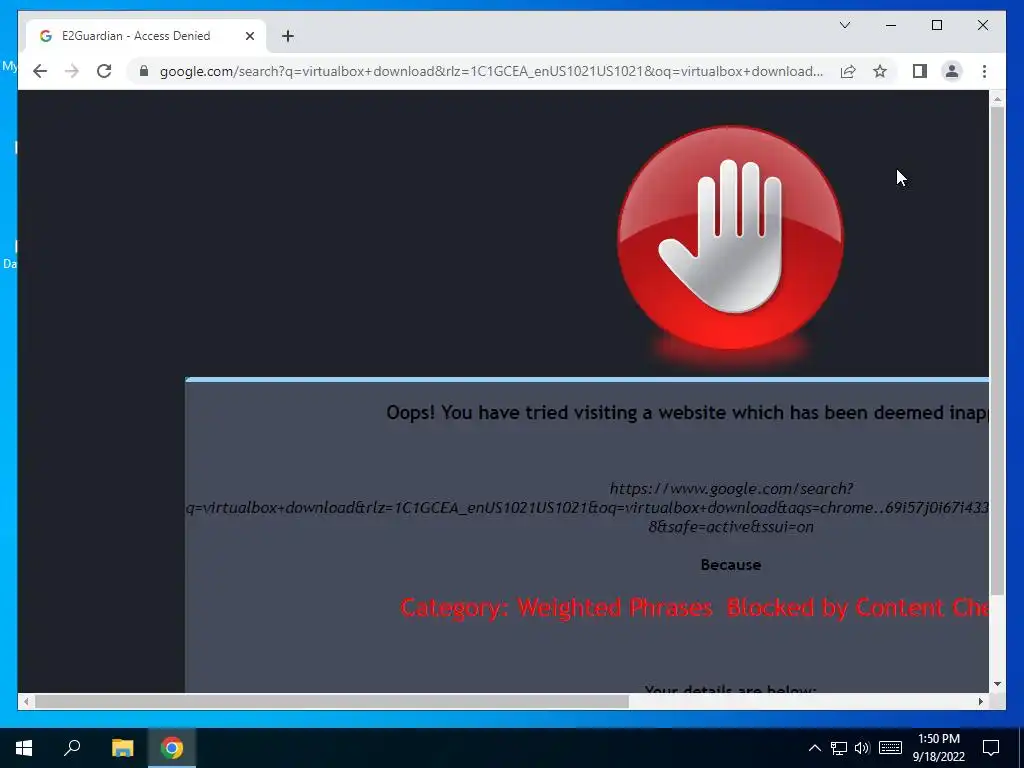Click the scroll right arrow
Screen dimensions: 1024x768
(x=981, y=701)
